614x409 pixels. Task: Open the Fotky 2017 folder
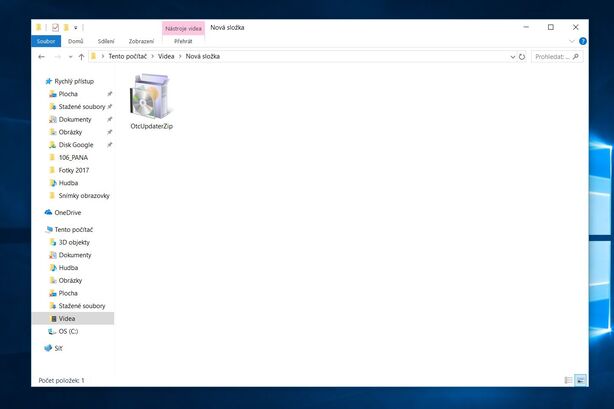[x=74, y=170]
